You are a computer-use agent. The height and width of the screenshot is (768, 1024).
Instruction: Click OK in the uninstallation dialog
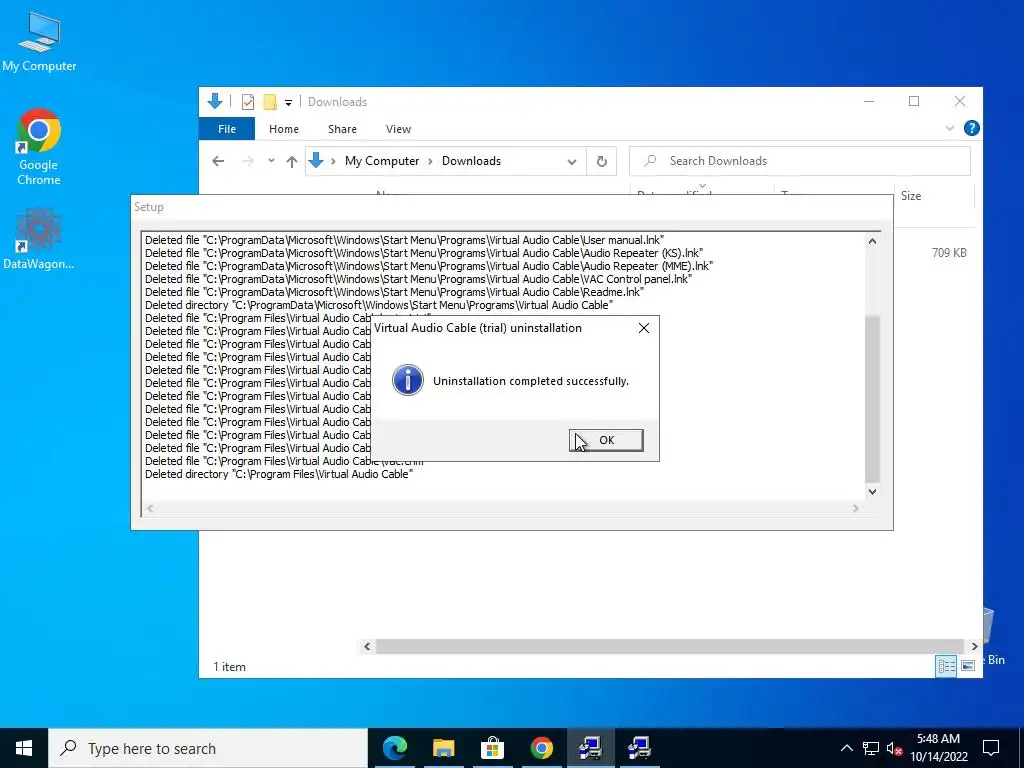606,440
